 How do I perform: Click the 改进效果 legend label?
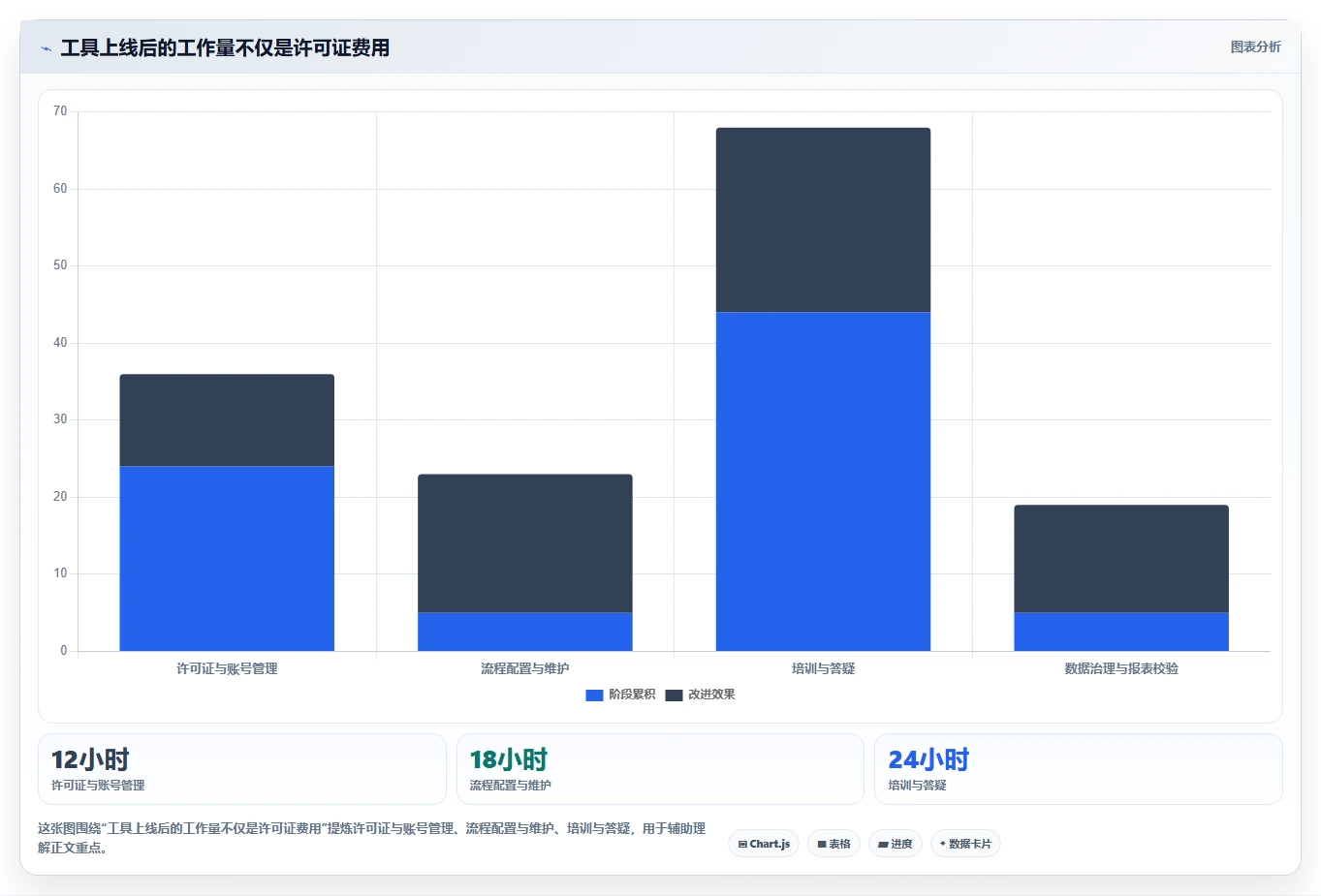point(711,695)
